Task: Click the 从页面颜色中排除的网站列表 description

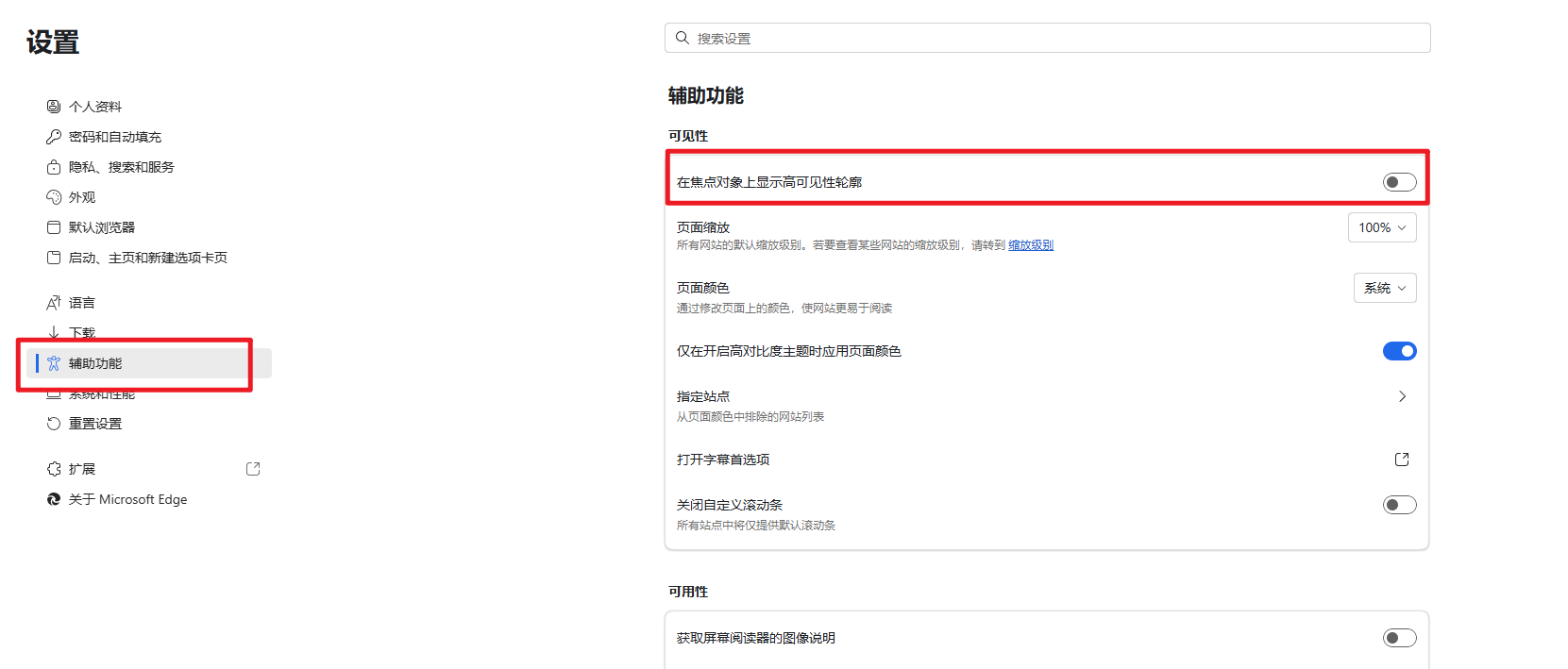Action: point(750,417)
